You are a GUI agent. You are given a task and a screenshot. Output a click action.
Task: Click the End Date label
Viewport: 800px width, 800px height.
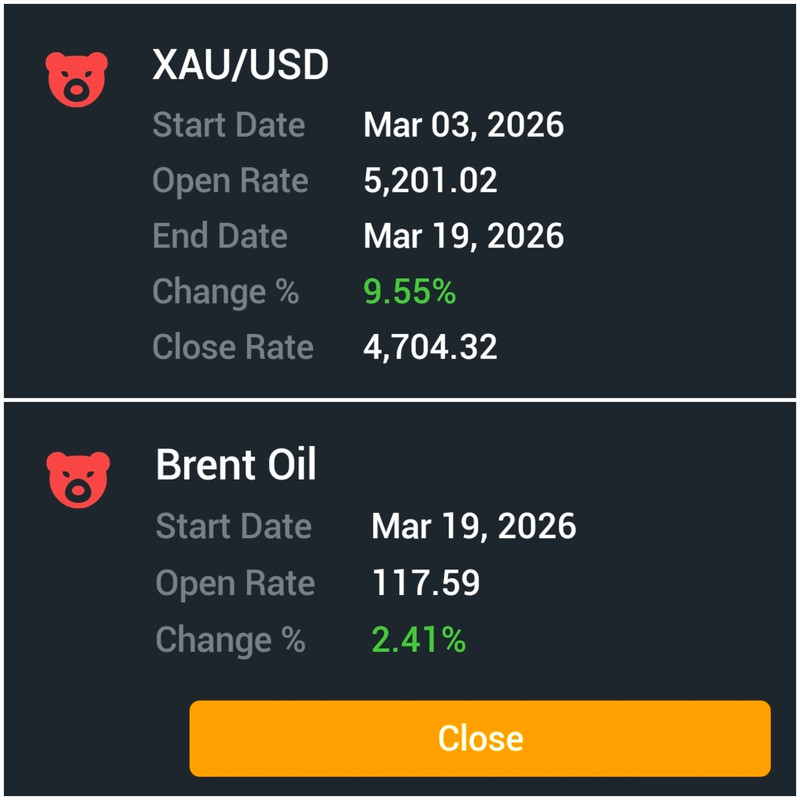tap(219, 236)
